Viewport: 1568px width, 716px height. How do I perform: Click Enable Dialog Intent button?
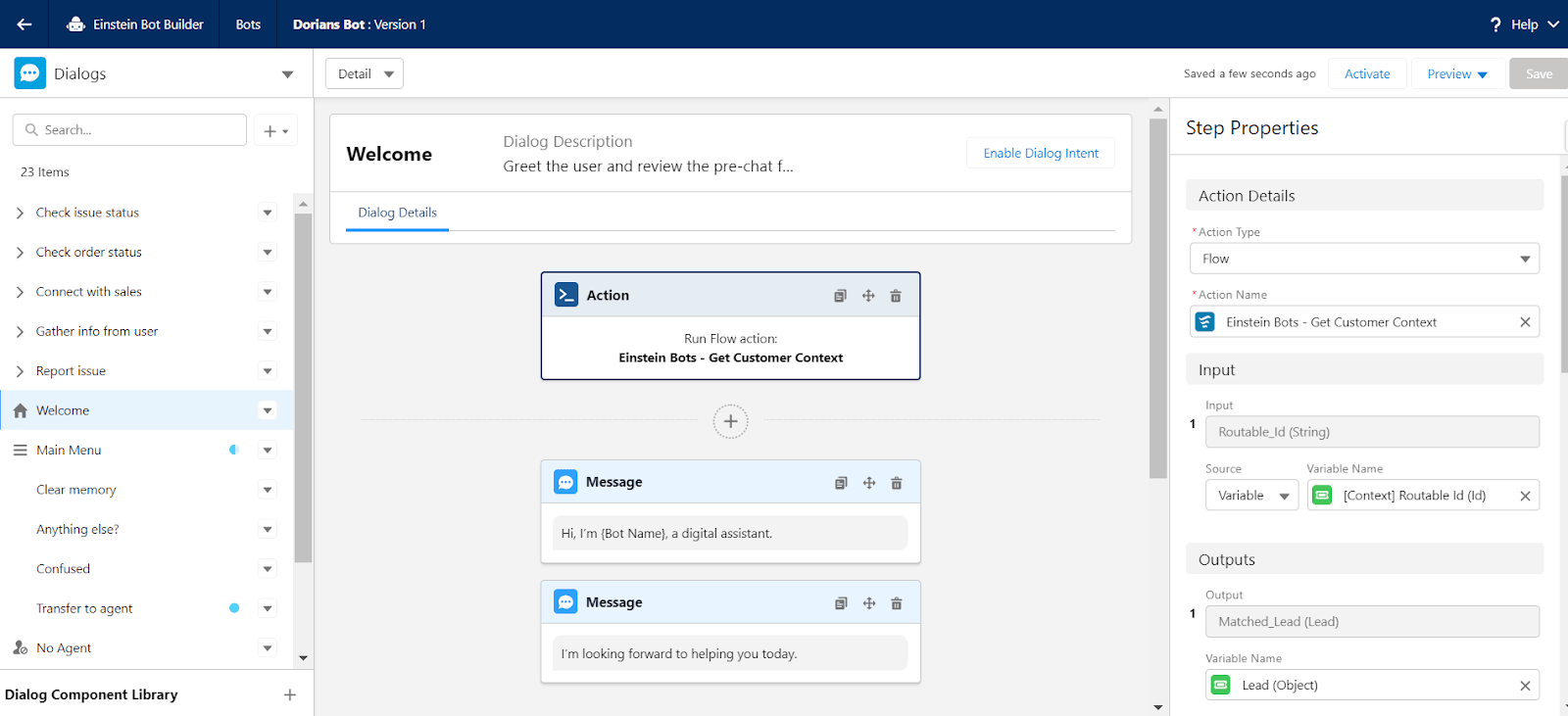tap(1041, 154)
